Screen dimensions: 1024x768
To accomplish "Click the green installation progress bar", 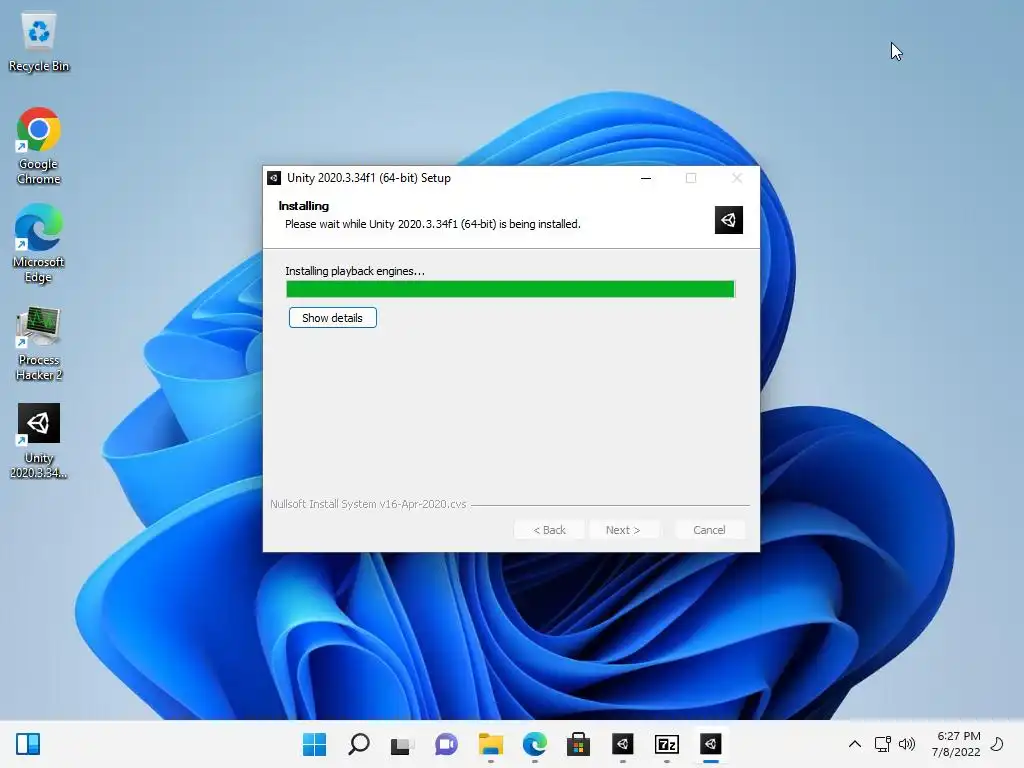I will [510, 289].
